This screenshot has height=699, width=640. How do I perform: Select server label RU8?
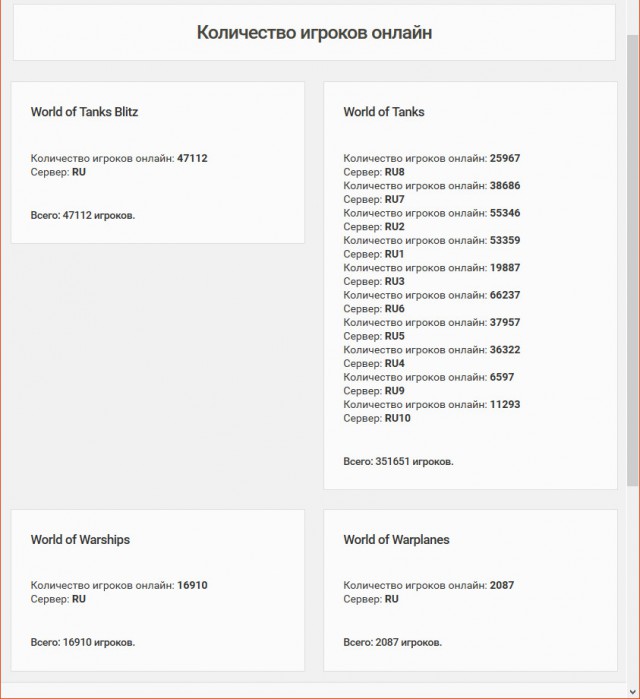[394, 172]
